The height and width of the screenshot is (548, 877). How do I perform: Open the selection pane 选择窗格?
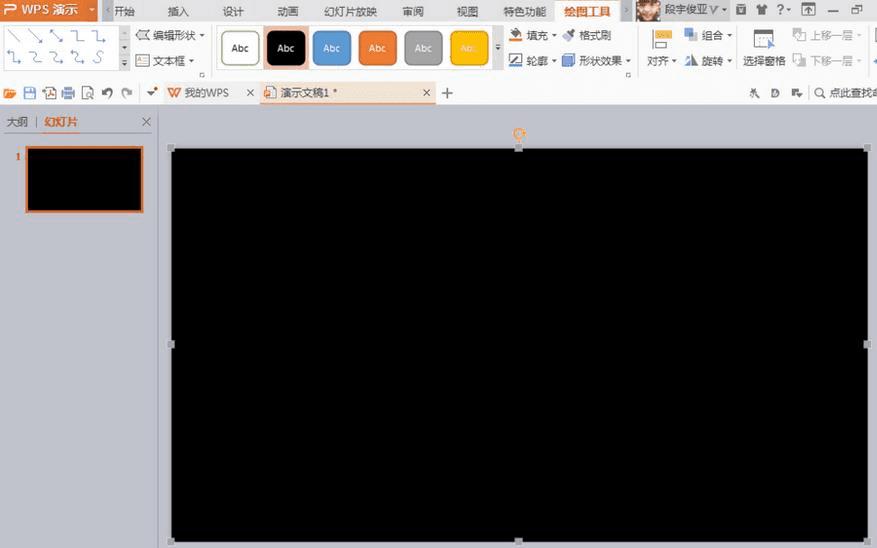764,48
